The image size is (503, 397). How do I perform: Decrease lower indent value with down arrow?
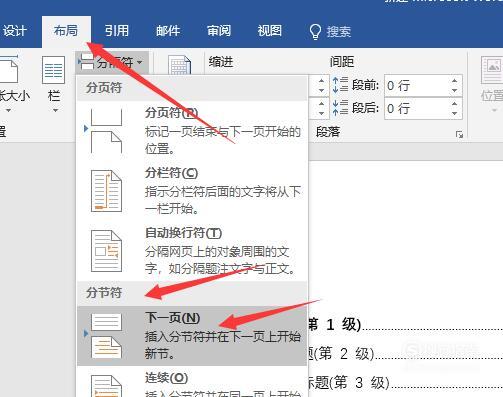pyautogui.click(x=321, y=113)
